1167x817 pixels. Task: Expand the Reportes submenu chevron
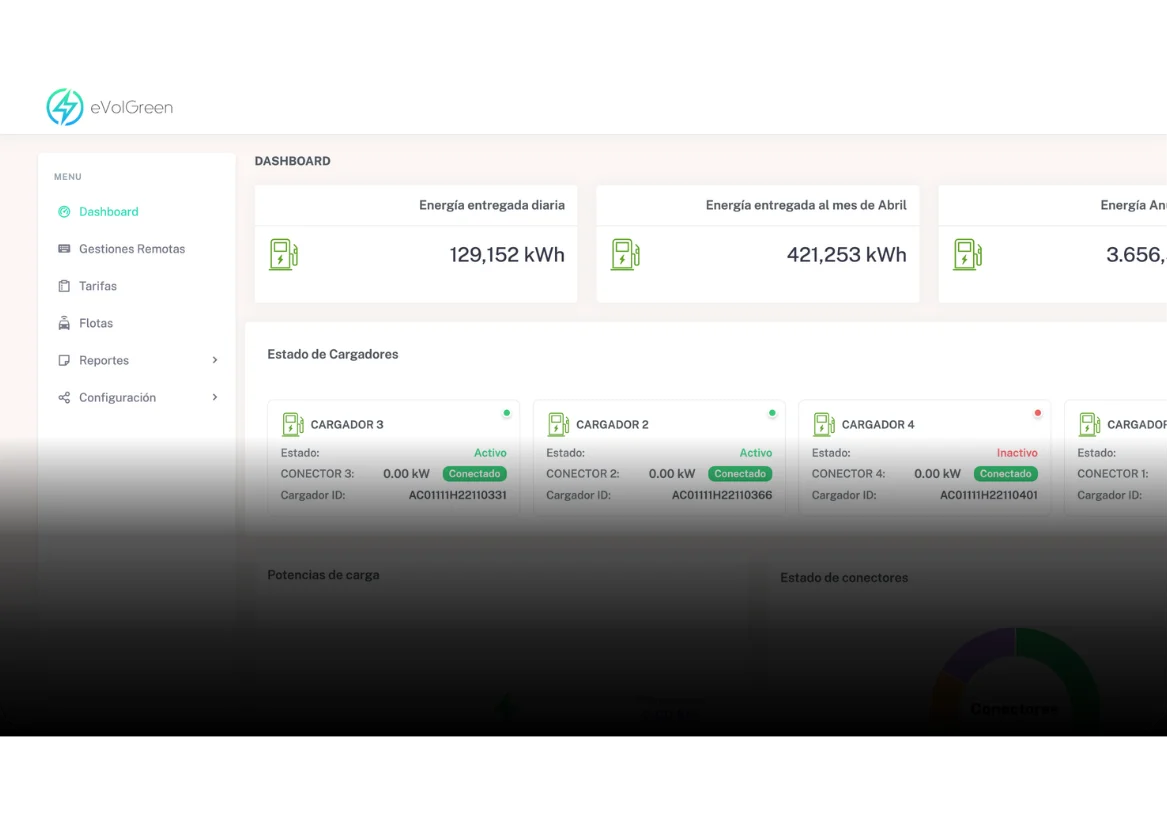215,360
